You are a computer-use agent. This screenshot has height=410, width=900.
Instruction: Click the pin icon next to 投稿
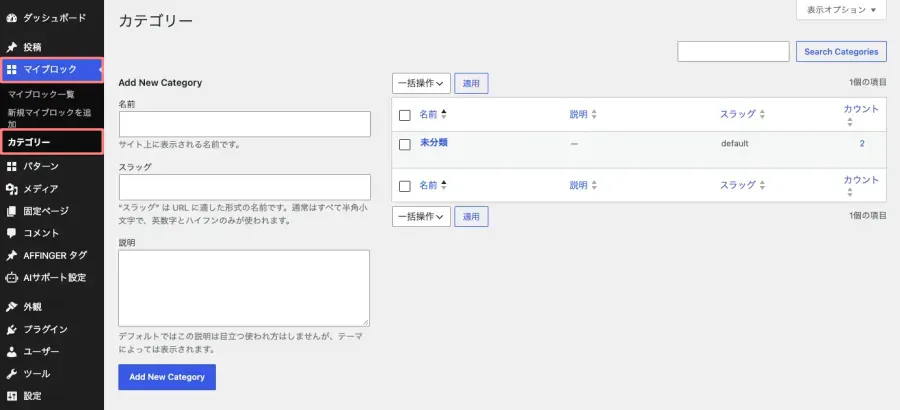[x=11, y=47]
